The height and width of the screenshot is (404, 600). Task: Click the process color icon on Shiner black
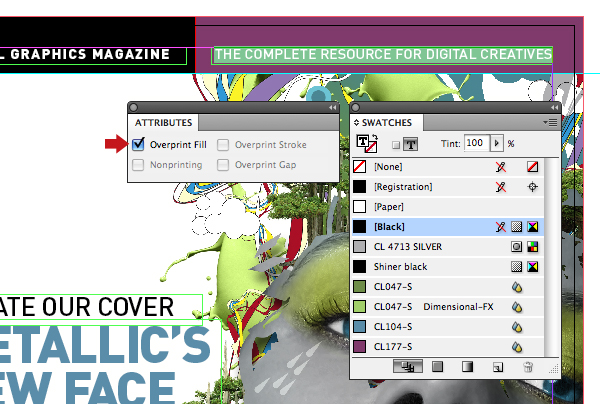[x=517, y=267]
